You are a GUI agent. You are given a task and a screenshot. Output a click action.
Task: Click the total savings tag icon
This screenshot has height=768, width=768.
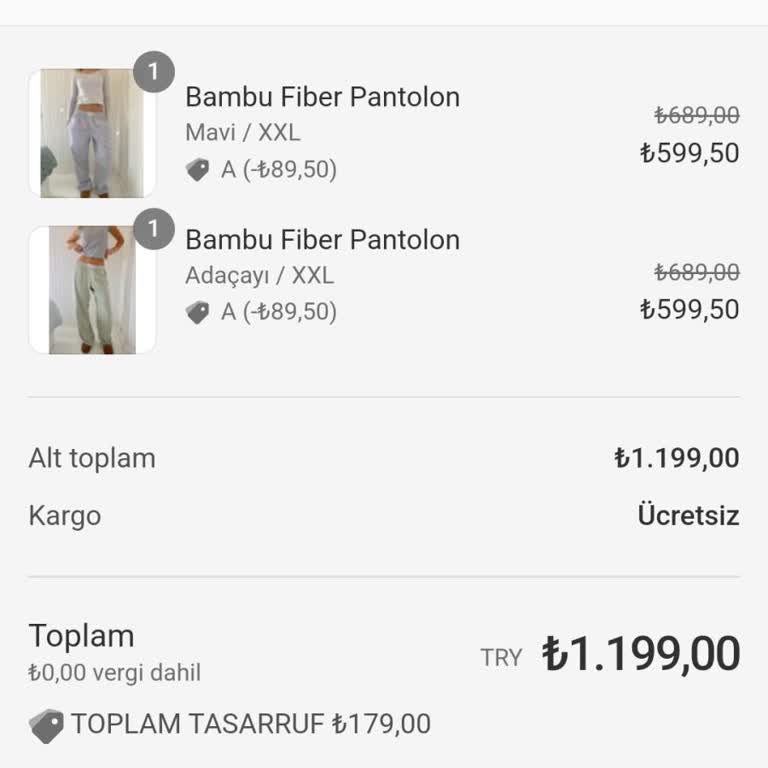[46, 725]
